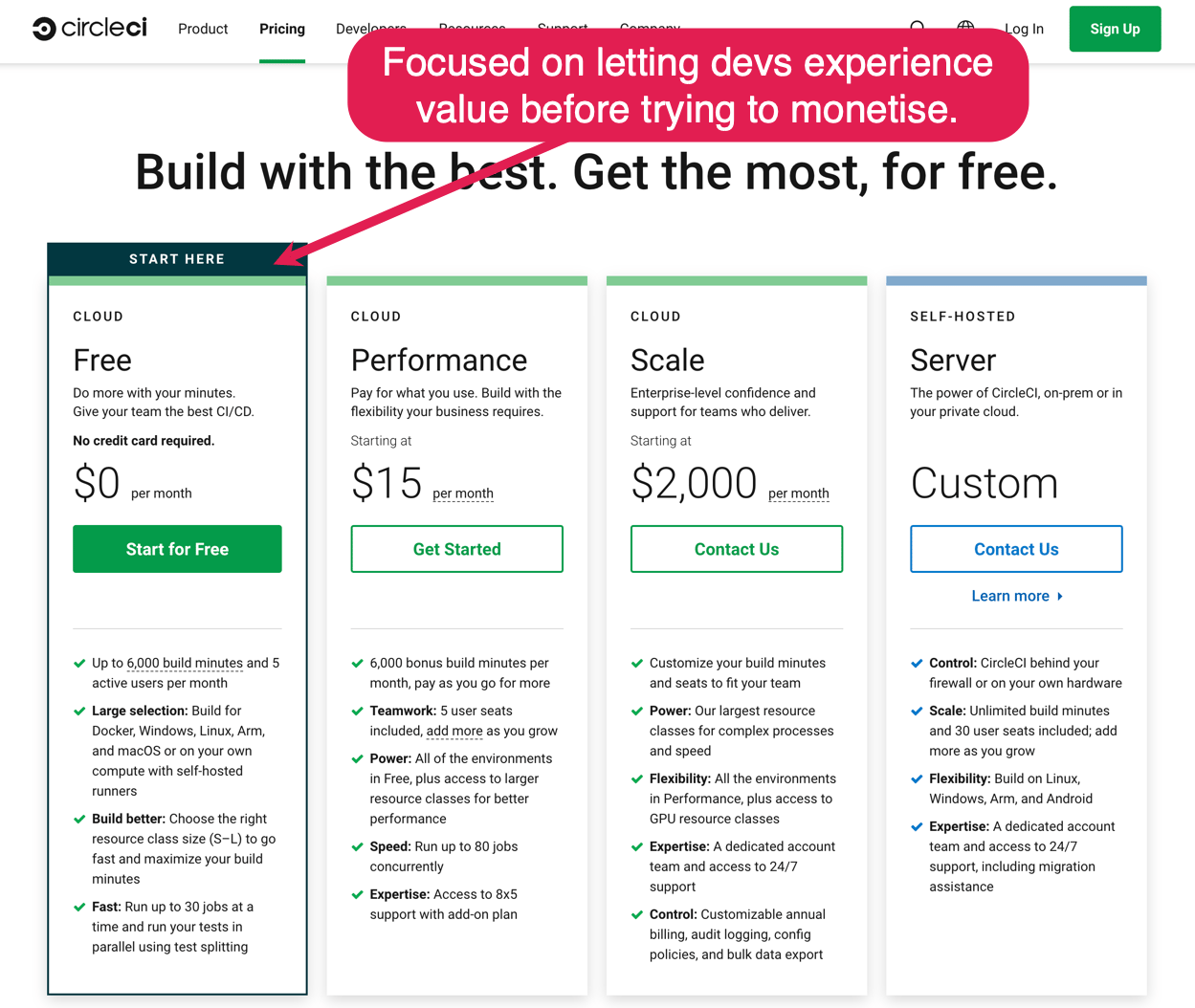Click Contact Us under Scale plan
The height and width of the screenshot is (1008, 1195).
pyautogui.click(x=736, y=549)
